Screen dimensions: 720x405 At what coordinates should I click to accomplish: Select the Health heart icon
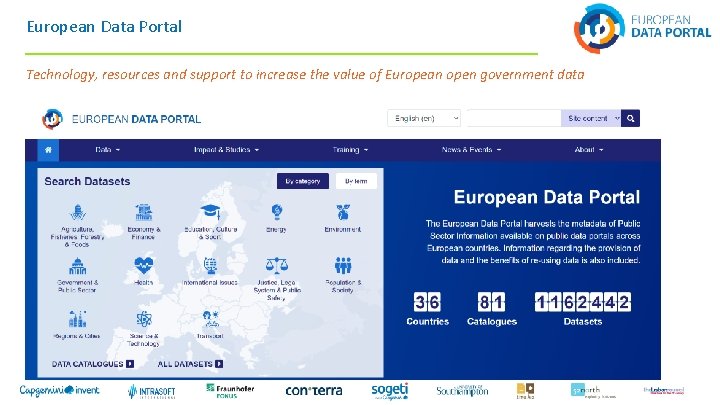pyautogui.click(x=144, y=265)
